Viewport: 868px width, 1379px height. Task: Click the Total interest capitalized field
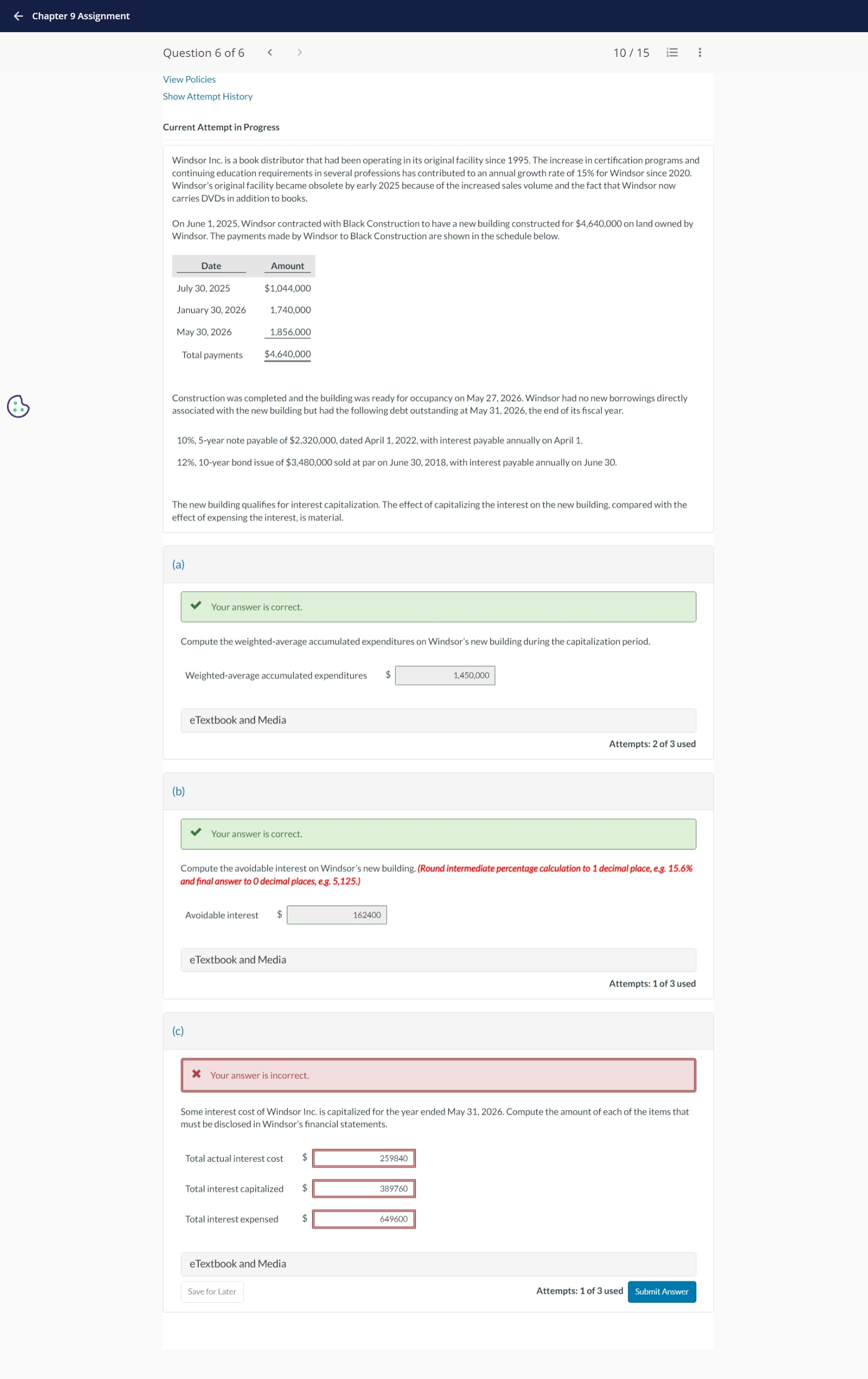[x=364, y=1188]
